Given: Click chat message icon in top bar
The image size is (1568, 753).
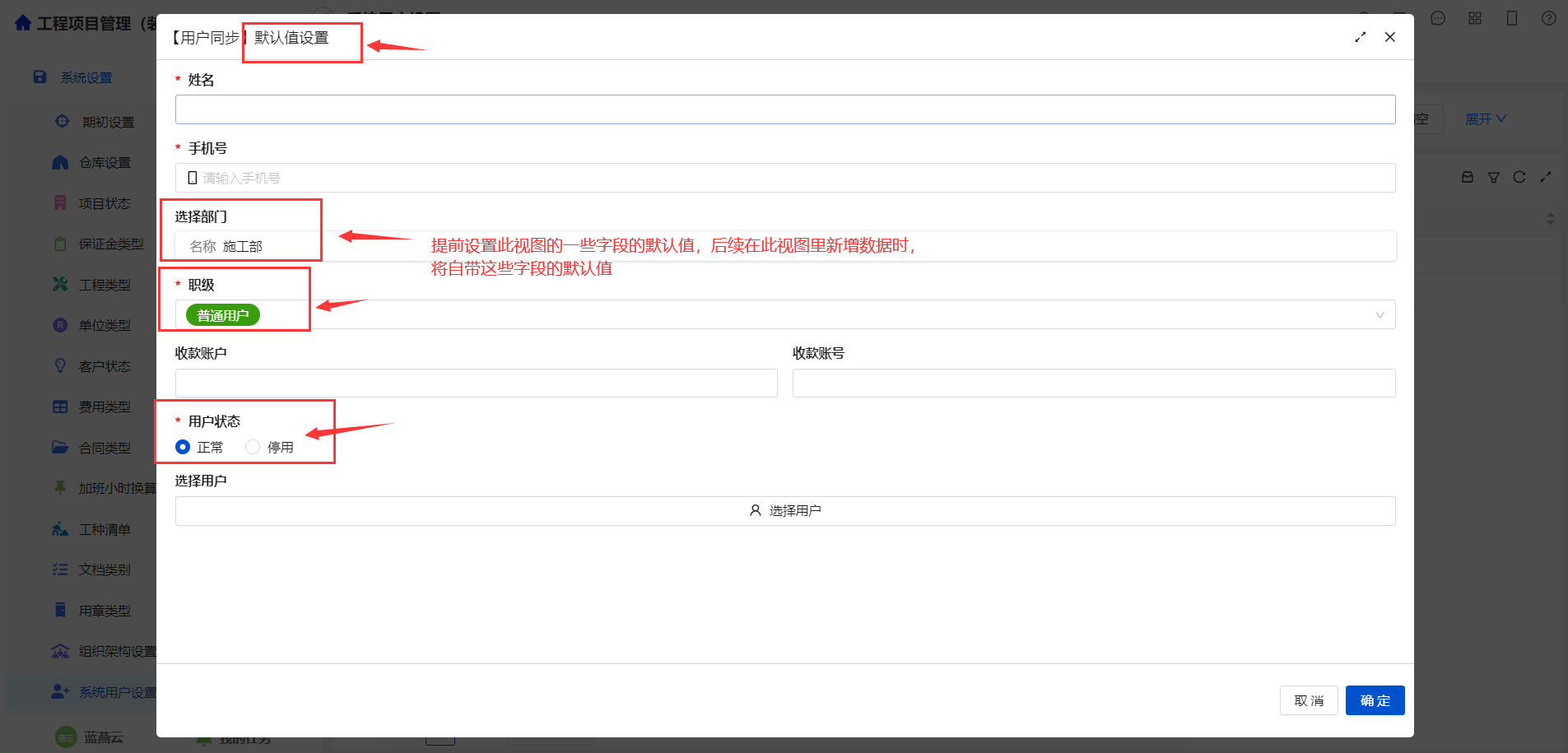Looking at the screenshot, I should pyautogui.click(x=1438, y=18).
